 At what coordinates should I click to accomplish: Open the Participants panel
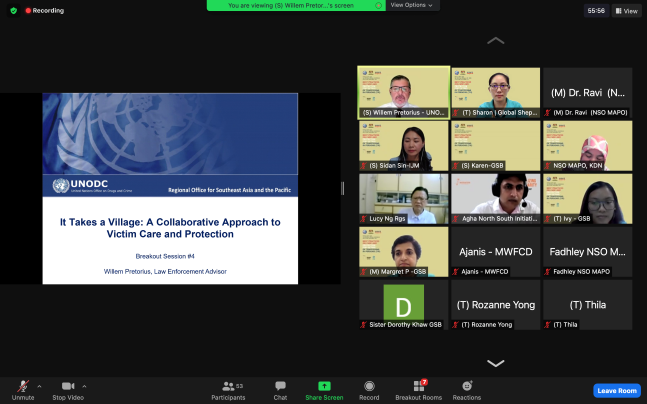[228, 388]
